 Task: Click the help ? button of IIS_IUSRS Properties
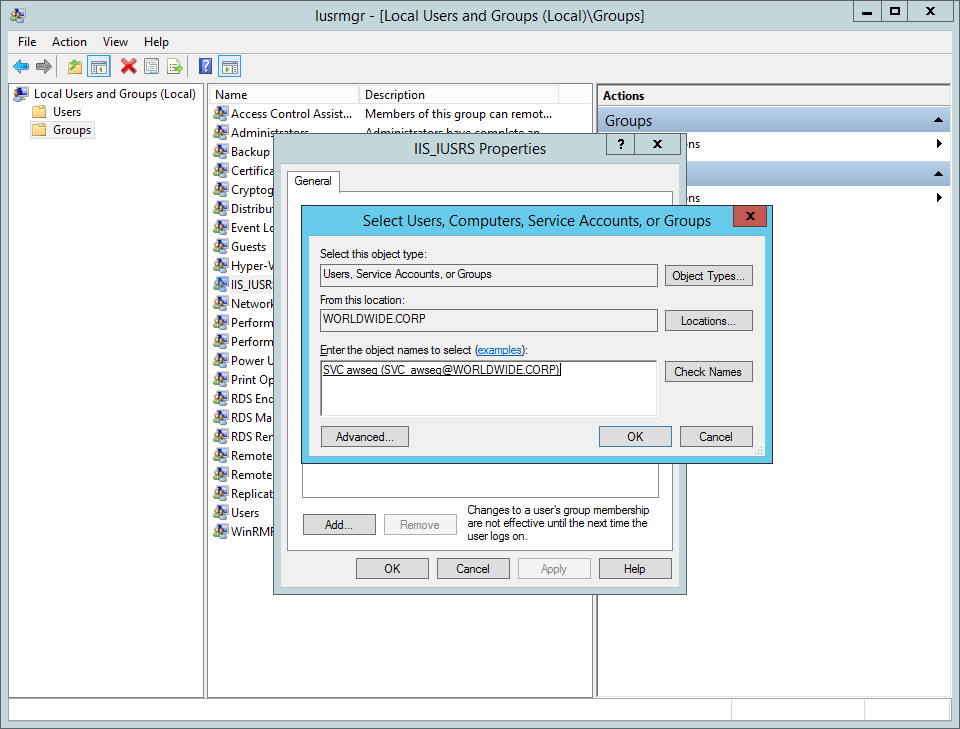(x=620, y=144)
